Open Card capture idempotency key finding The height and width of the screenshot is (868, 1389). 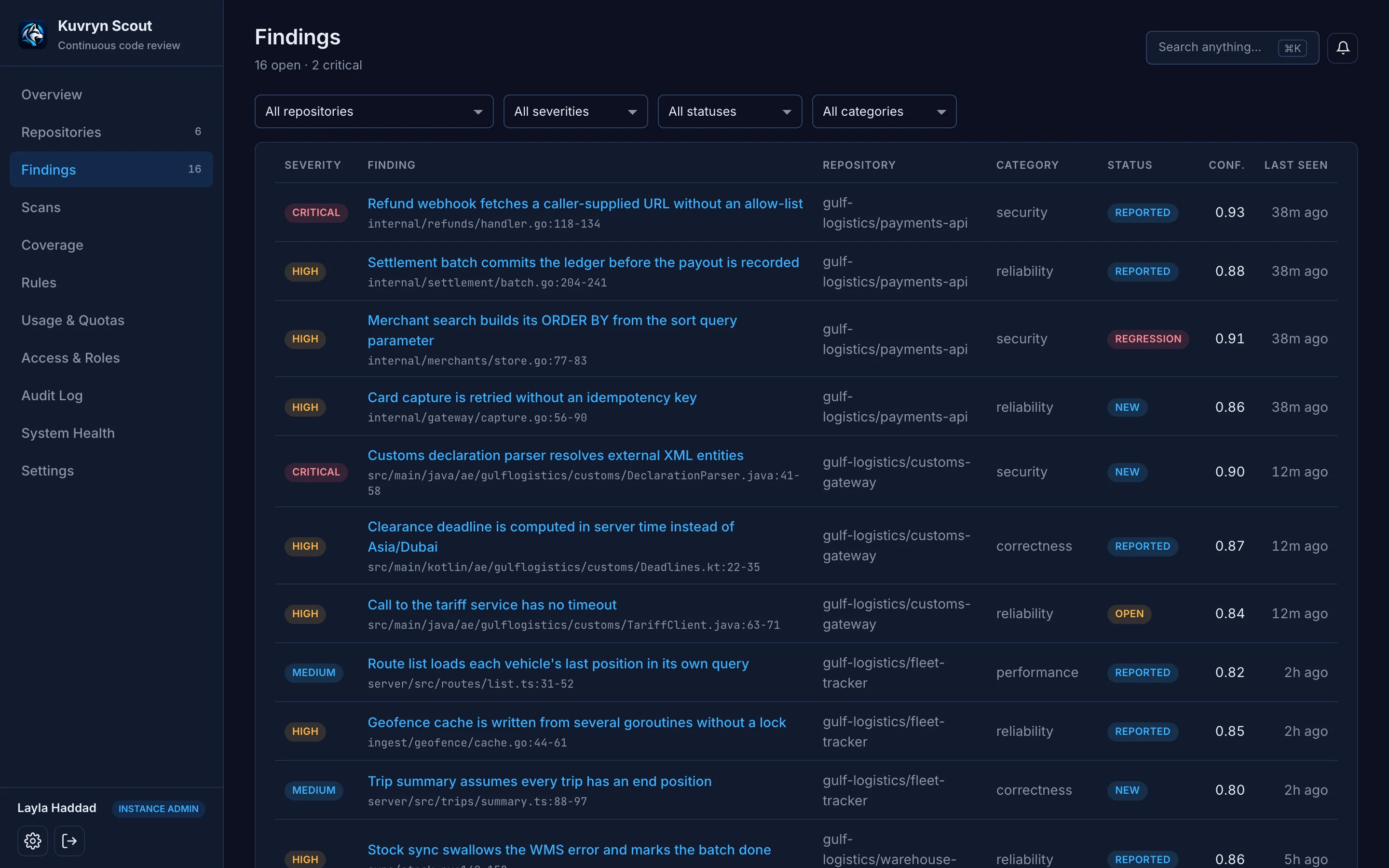click(x=532, y=397)
